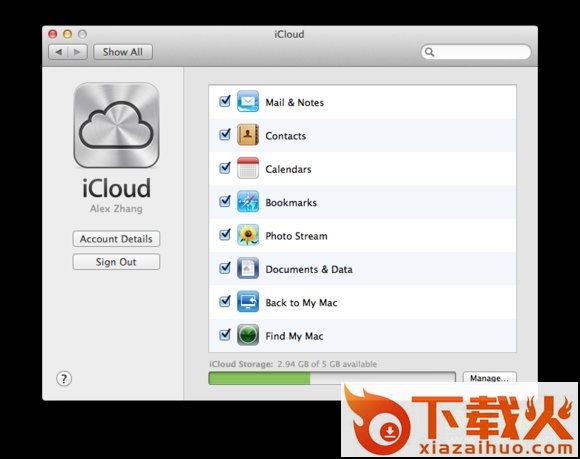
Task: Click the Bookmarks Safari compass icon
Action: pyautogui.click(x=247, y=202)
